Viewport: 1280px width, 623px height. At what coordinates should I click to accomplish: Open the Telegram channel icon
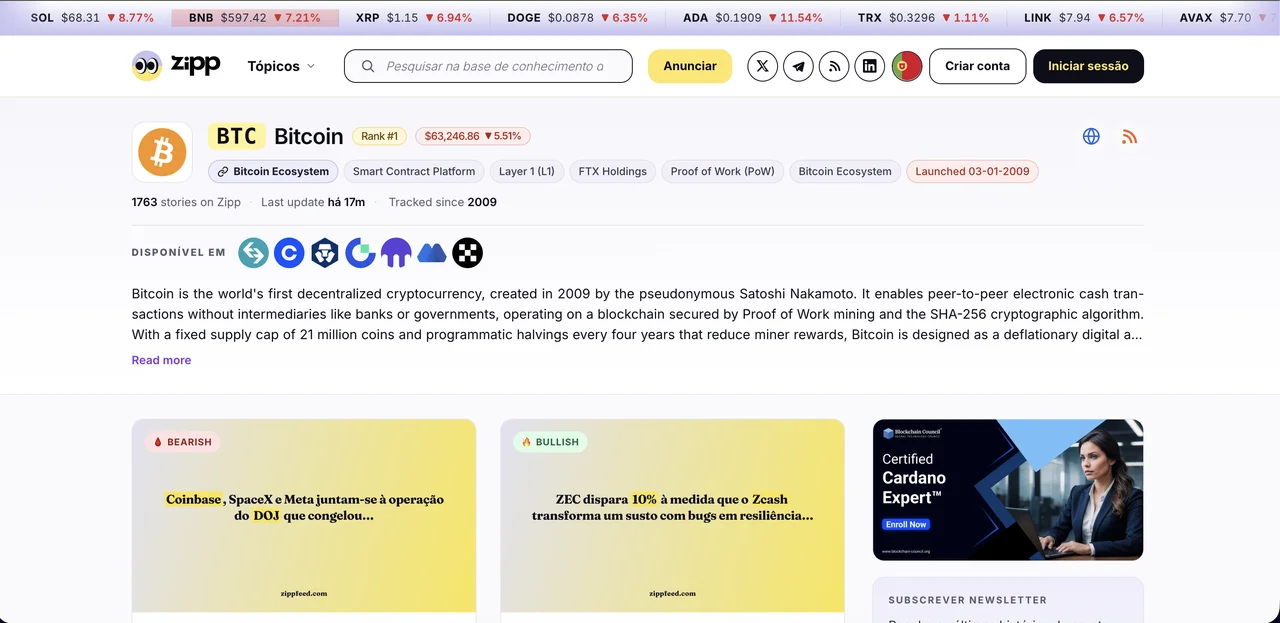798,66
